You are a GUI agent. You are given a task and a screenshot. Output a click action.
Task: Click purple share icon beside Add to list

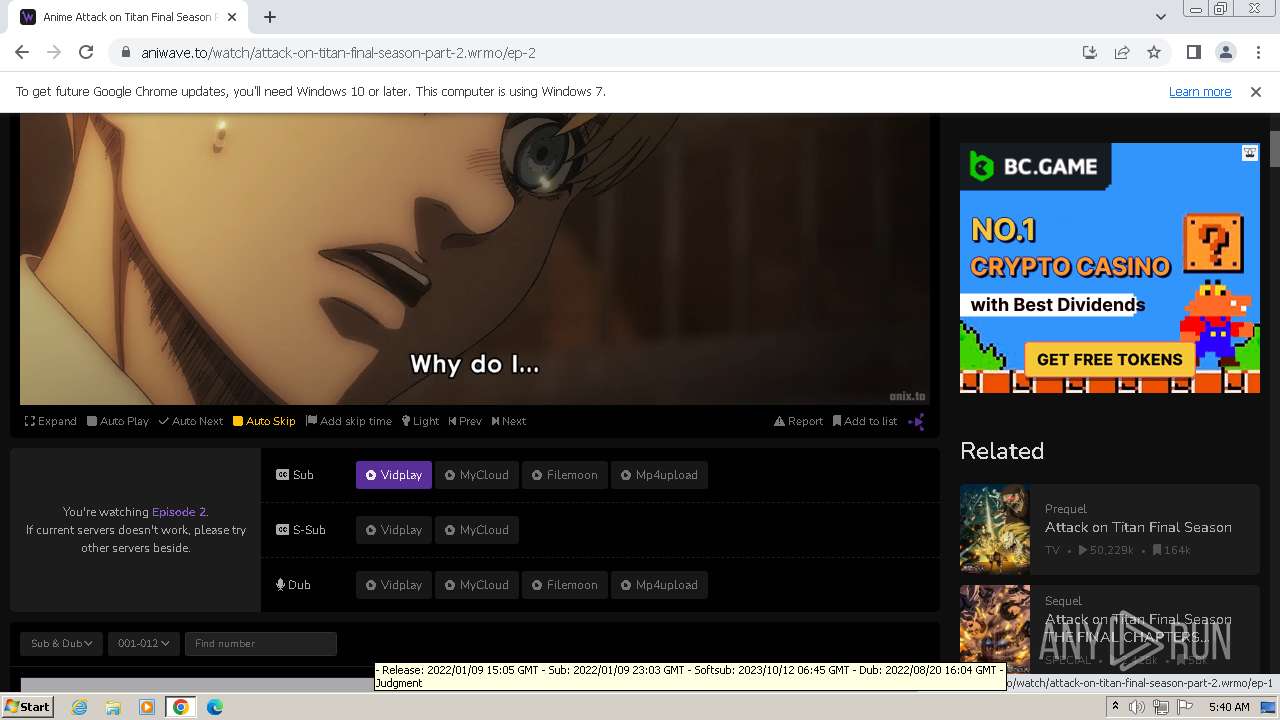[x=916, y=421]
